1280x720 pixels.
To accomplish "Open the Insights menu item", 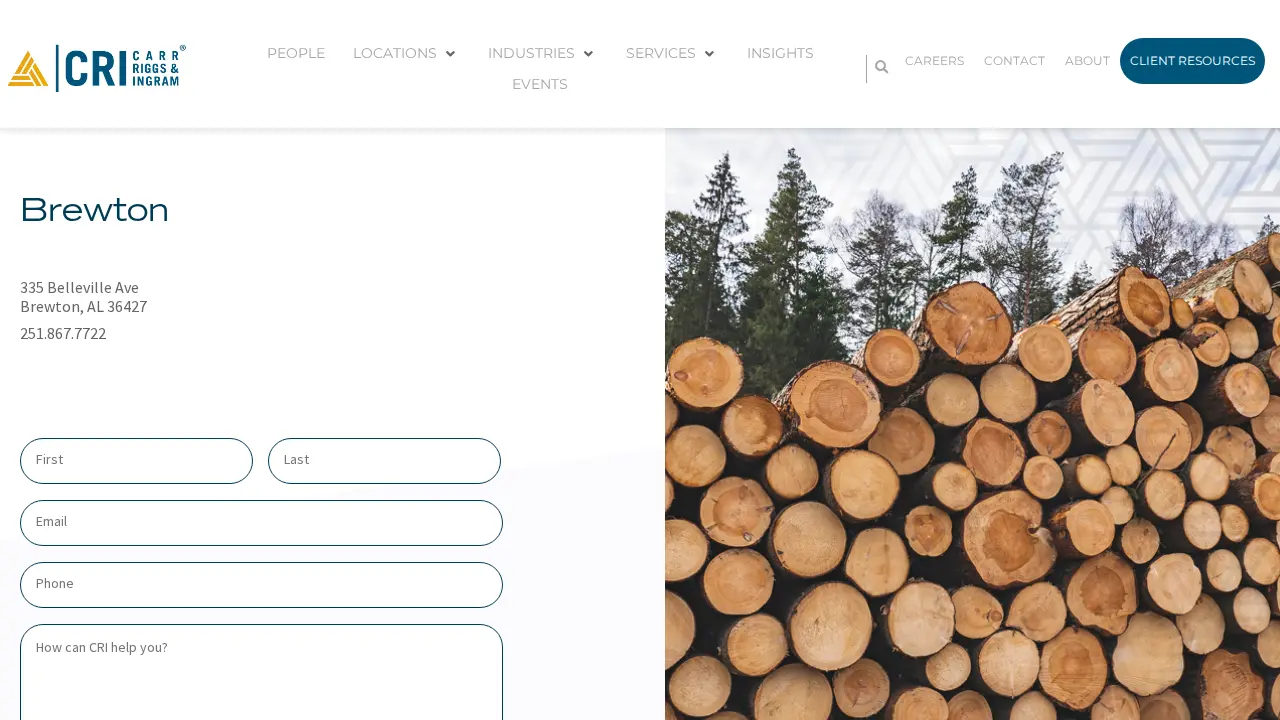I will click(x=780, y=53).
